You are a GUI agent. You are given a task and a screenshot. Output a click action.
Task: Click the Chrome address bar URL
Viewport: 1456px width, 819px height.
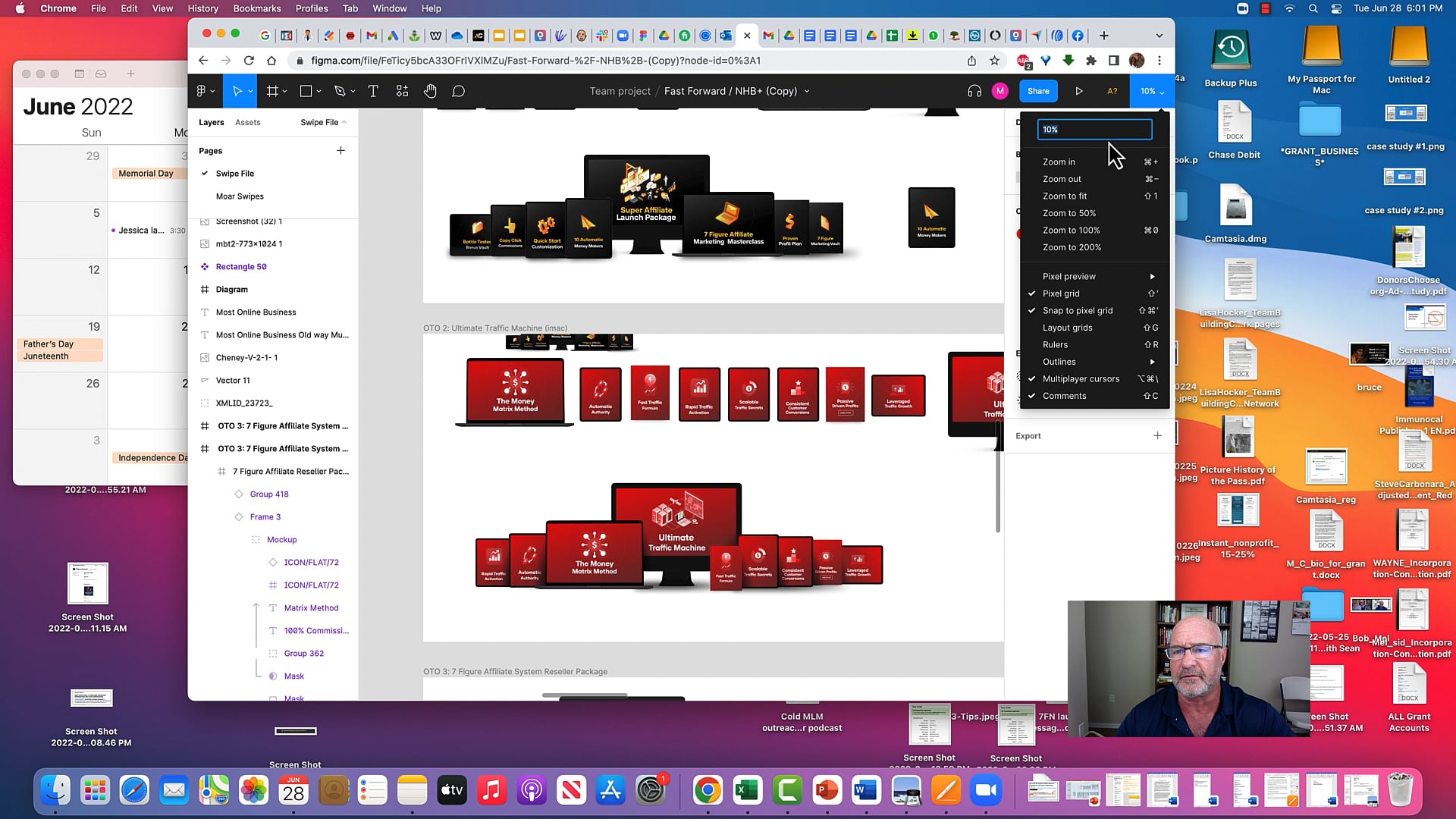point(535,61)
